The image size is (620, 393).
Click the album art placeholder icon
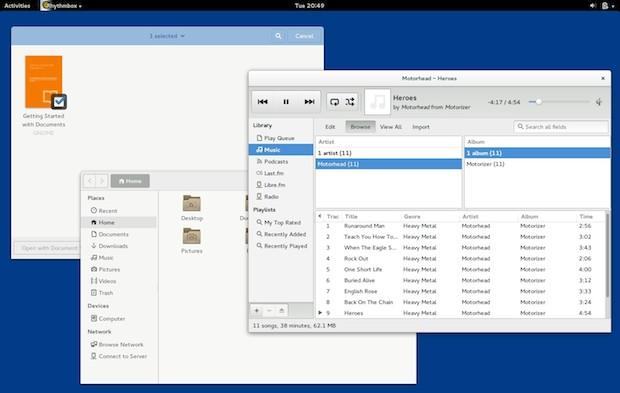[x=377, y=102]
